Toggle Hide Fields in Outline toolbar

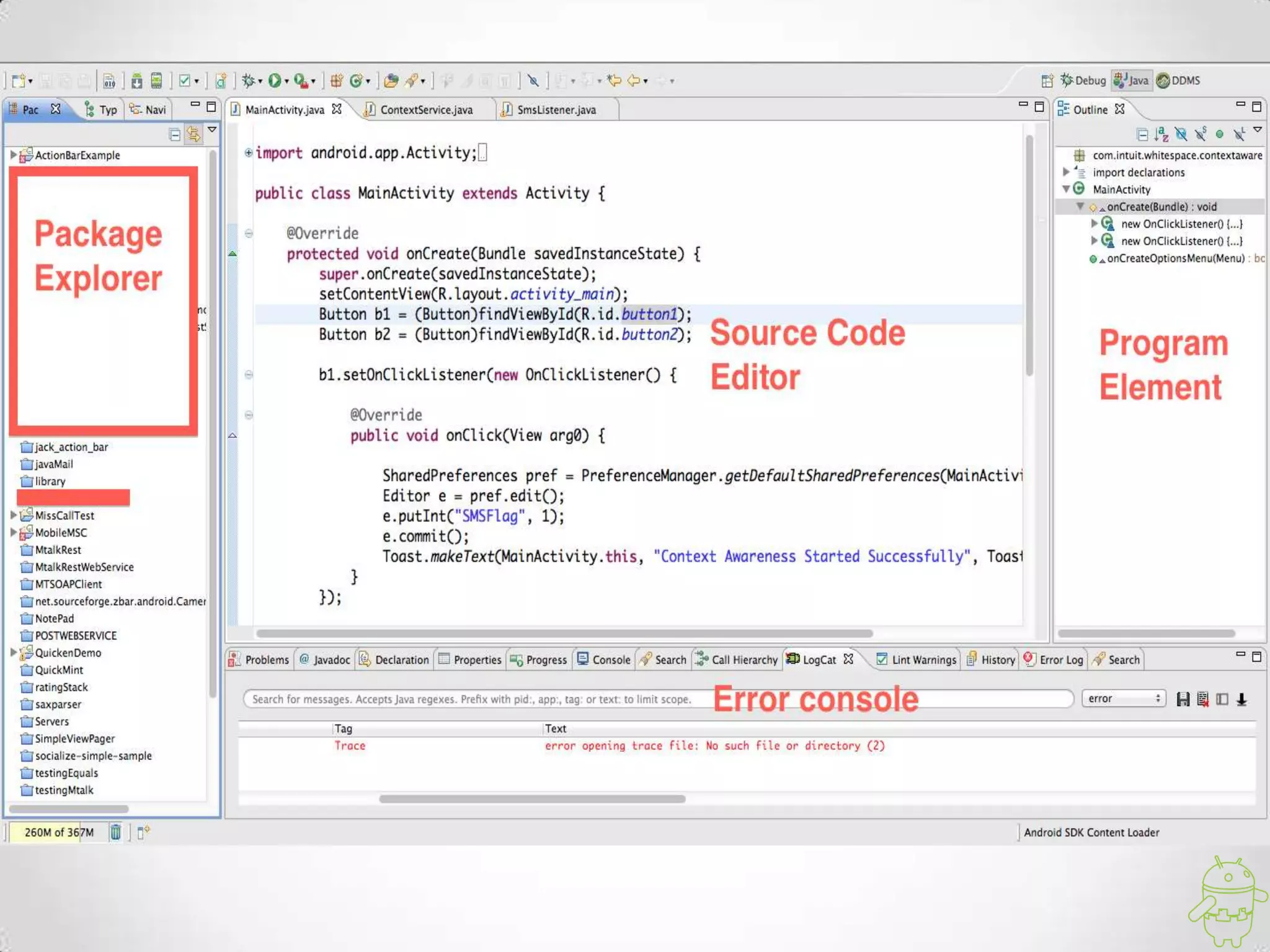pyautogui.click(x=1181, y=134)
